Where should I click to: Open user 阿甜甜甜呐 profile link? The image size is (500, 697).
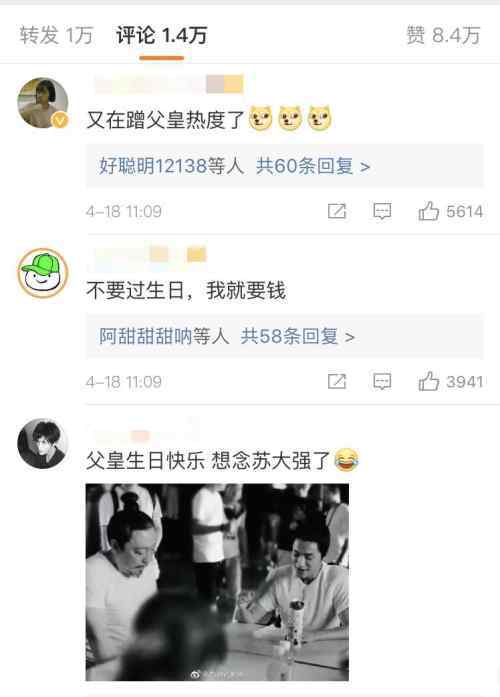tap(145, 336)
